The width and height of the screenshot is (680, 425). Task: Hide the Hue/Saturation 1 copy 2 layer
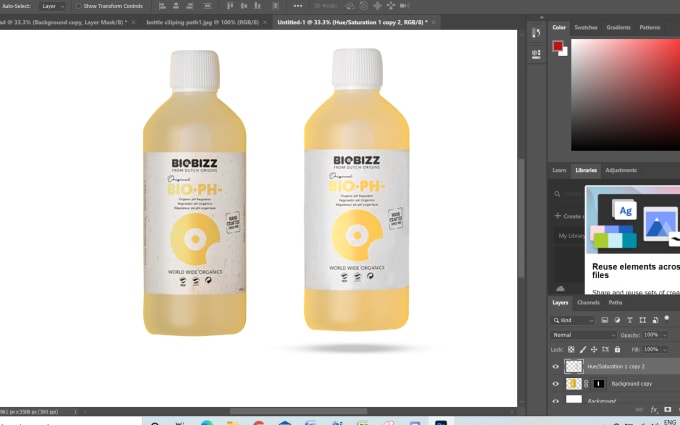point(556,366)
